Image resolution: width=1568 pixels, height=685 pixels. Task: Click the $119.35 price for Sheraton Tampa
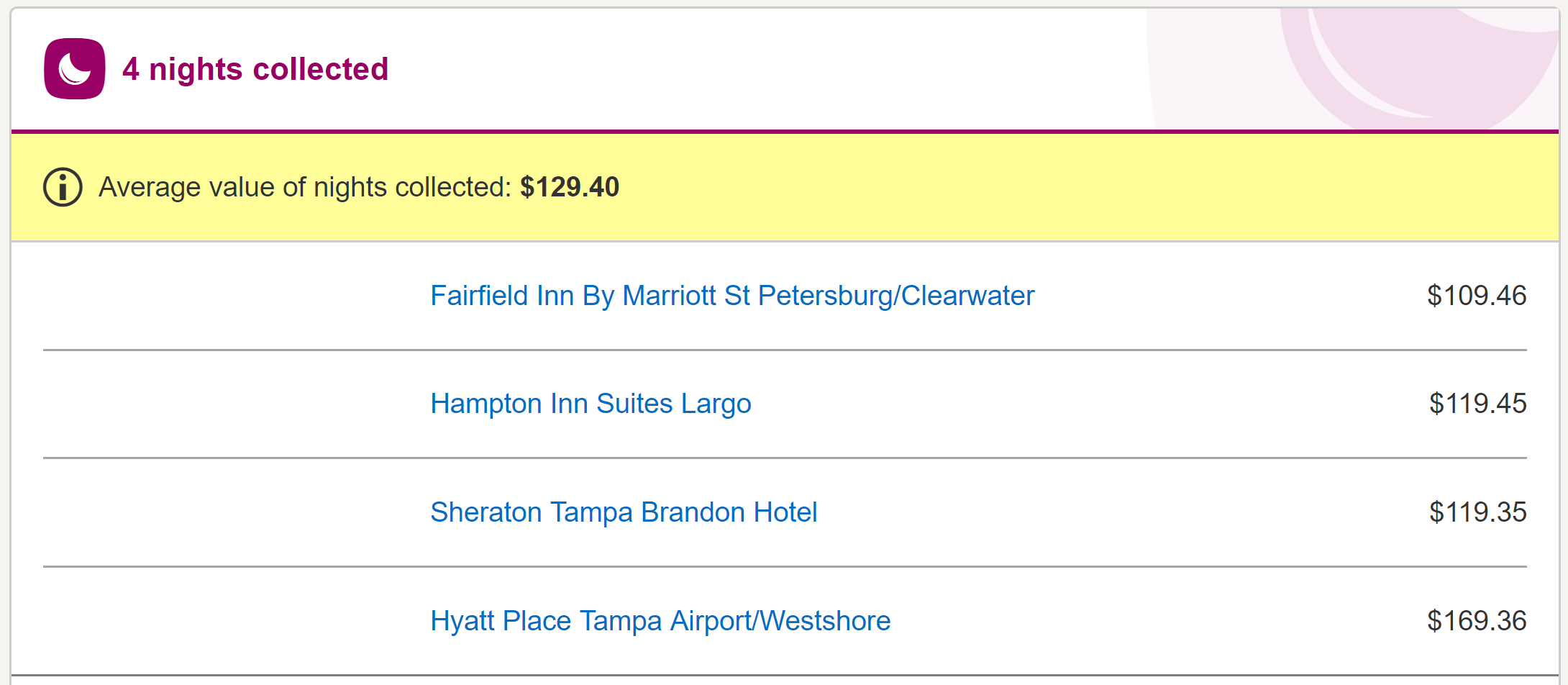coord(1477,512)
